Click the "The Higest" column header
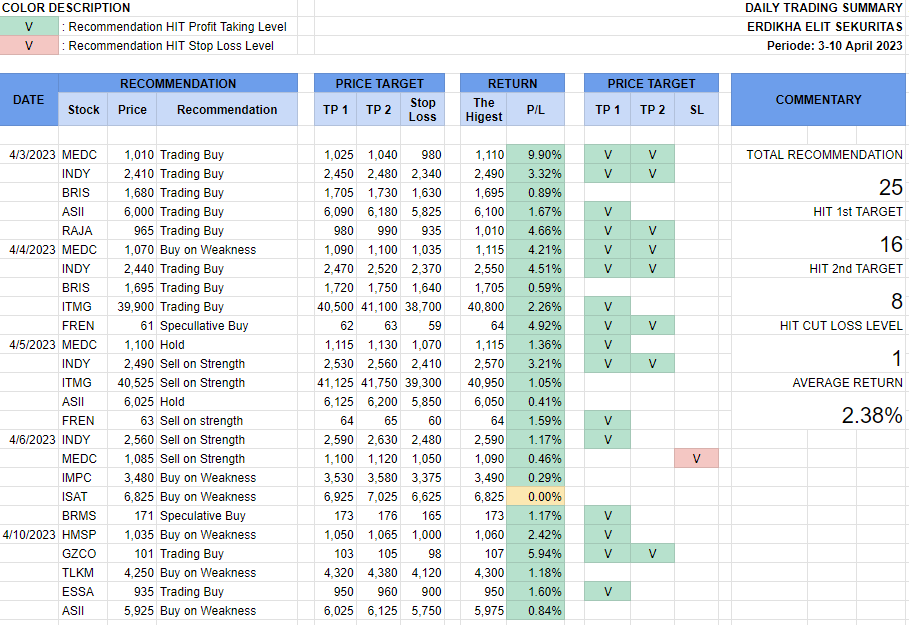 pos(483,110)
